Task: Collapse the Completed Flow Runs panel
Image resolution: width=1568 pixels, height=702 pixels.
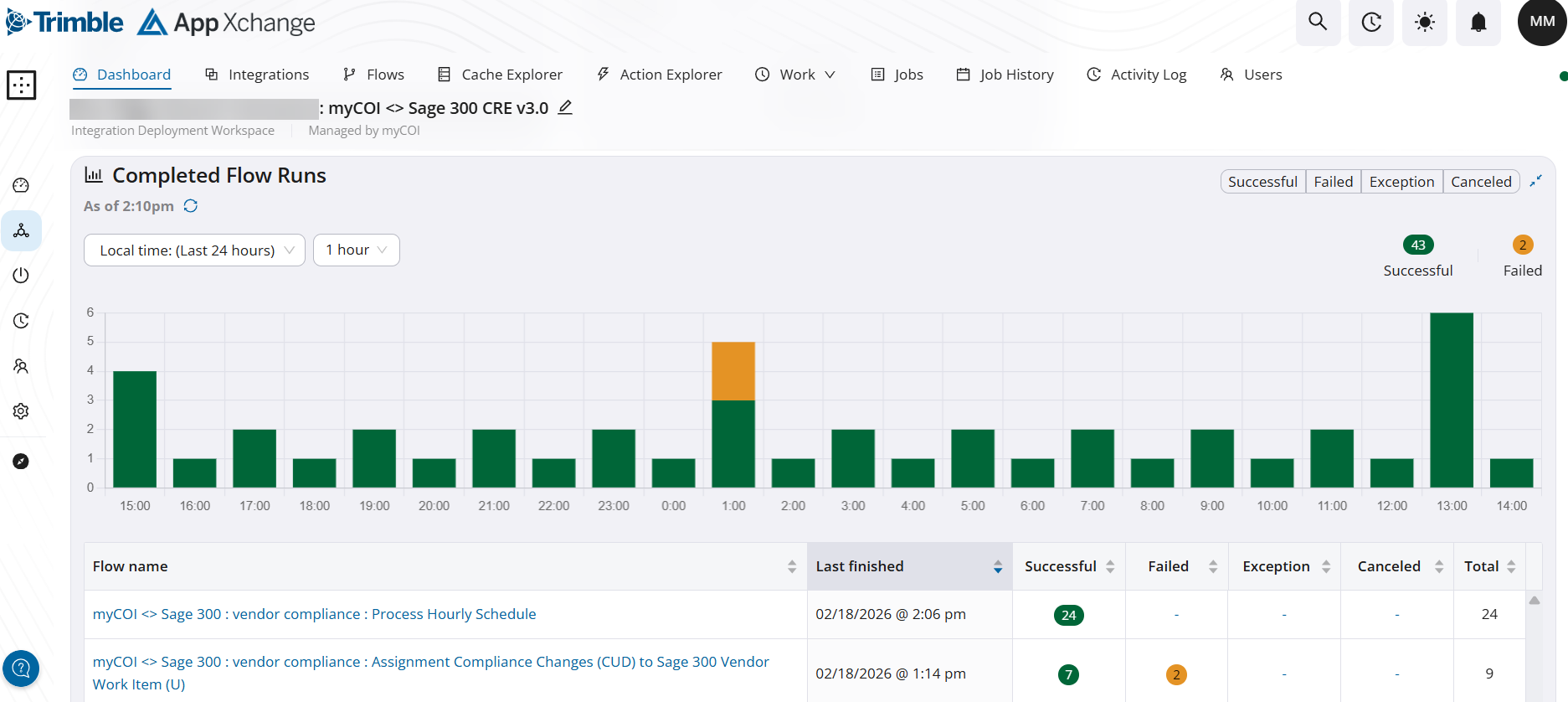Action: (1535, 181)
